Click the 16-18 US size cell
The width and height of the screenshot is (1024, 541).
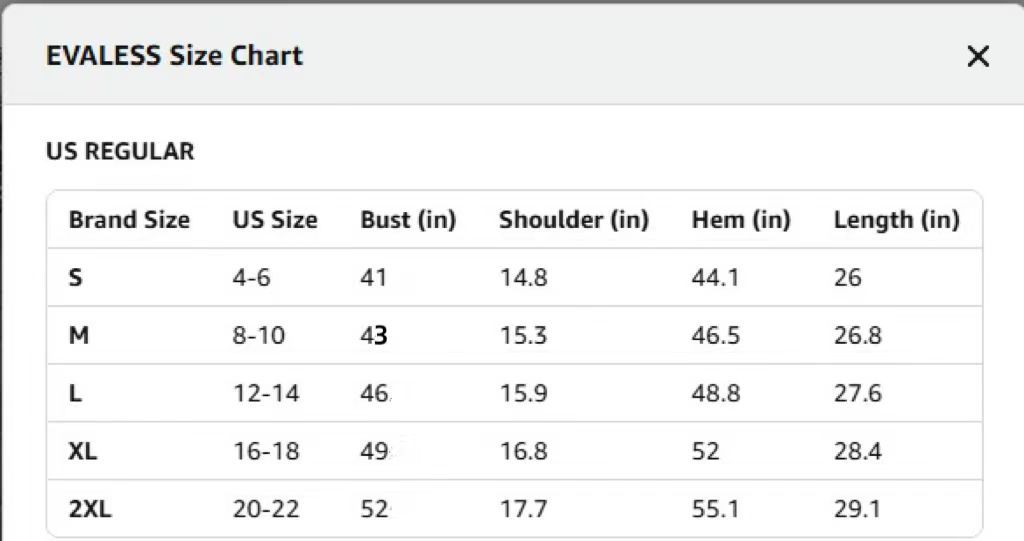[x=266, y=451]
